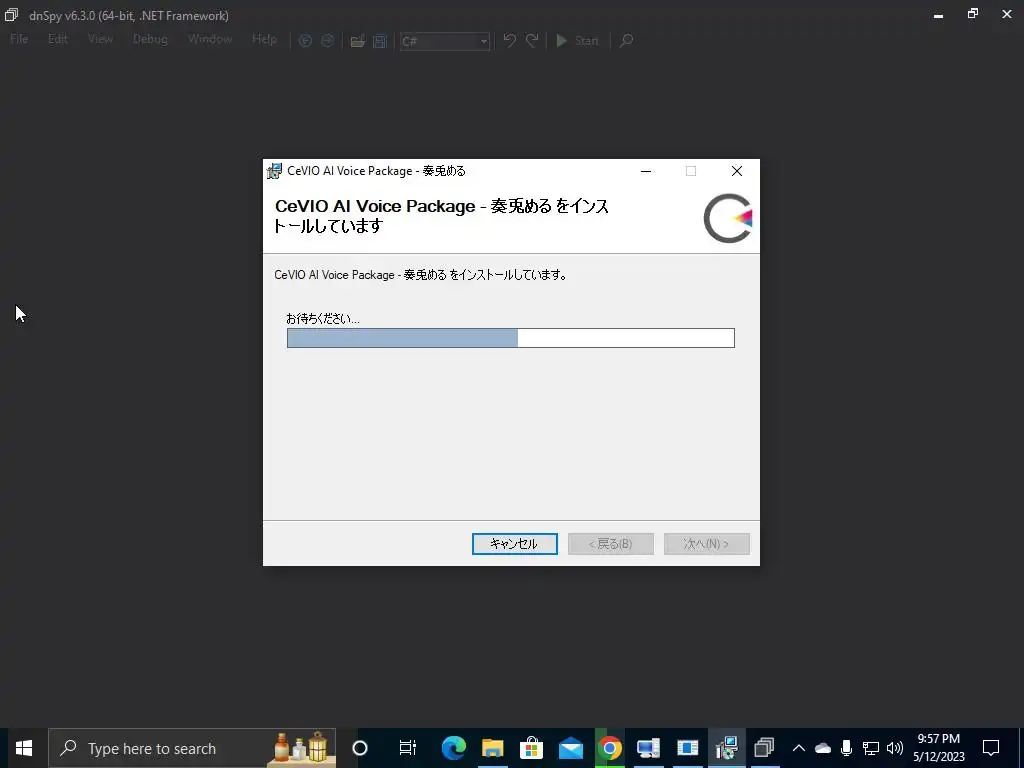This screenshot has width=1024, height=768.
Task: Click dnSpy save all icon
Action: [379, 41]
